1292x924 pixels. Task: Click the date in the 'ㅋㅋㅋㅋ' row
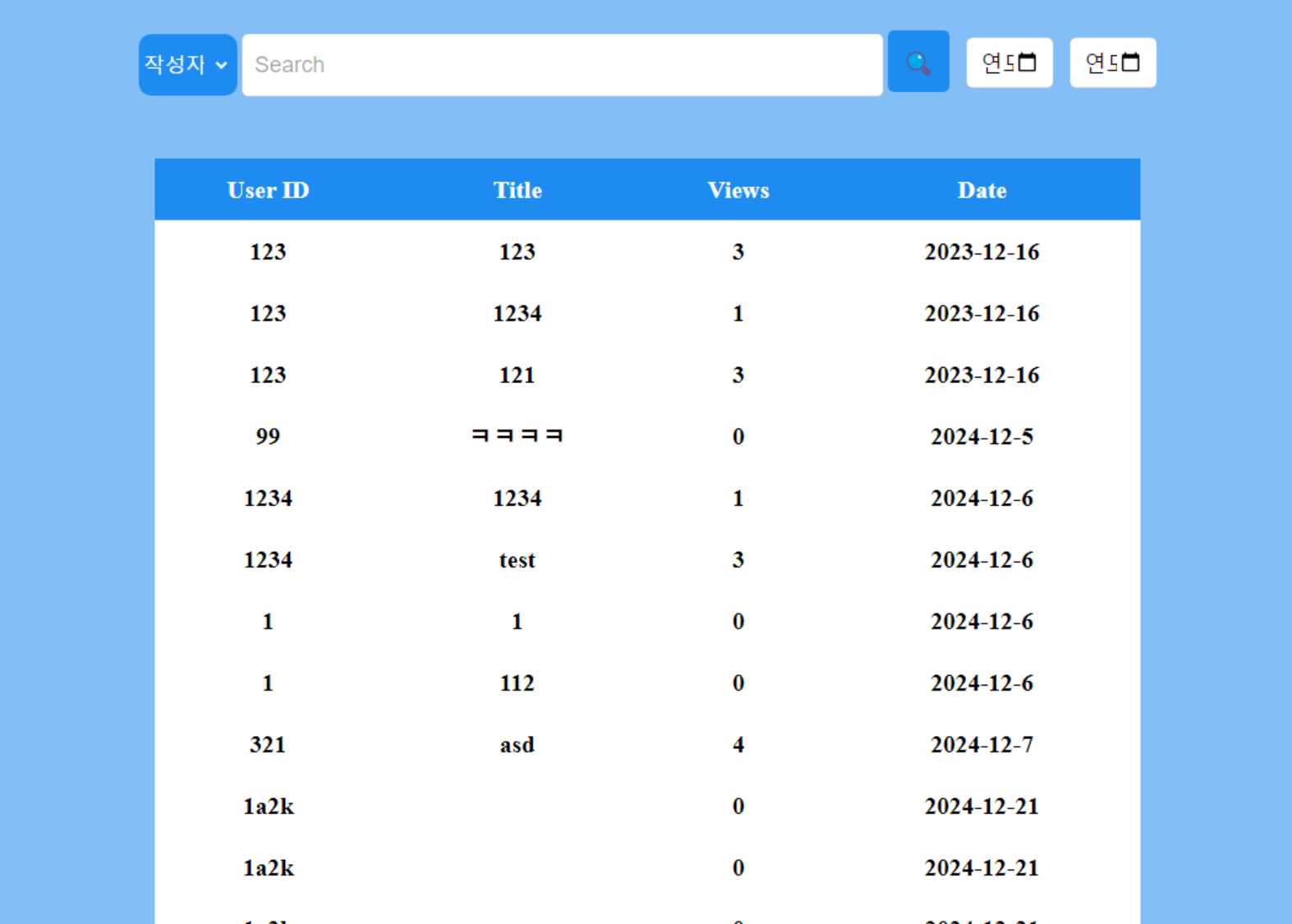(982, 437)
